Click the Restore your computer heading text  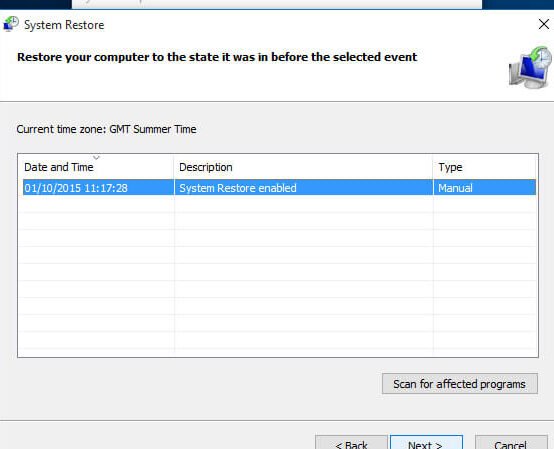pos(217,57)
